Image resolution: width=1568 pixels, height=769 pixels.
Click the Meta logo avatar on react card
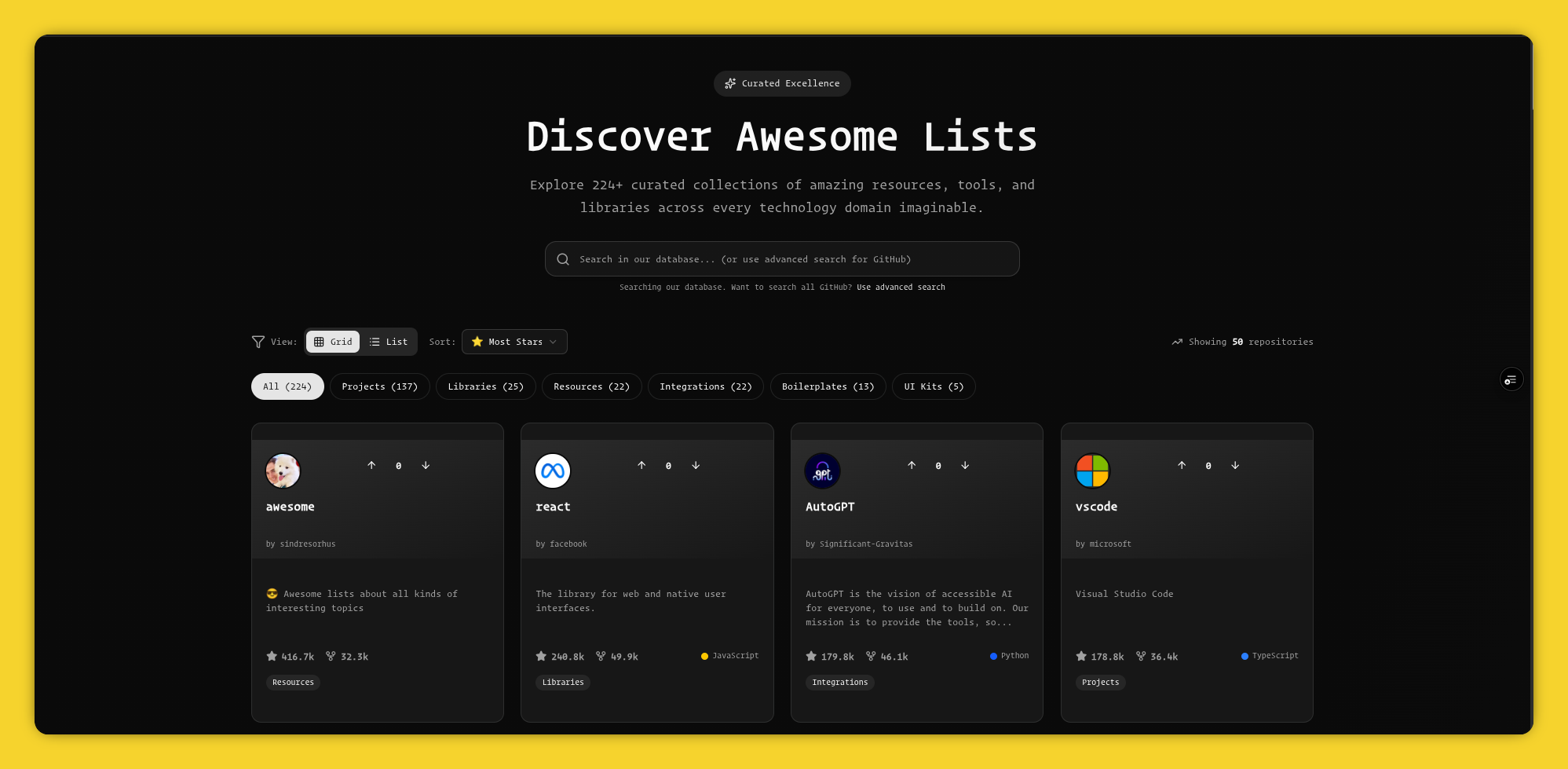pyautogui.click(x=553, y=471)
